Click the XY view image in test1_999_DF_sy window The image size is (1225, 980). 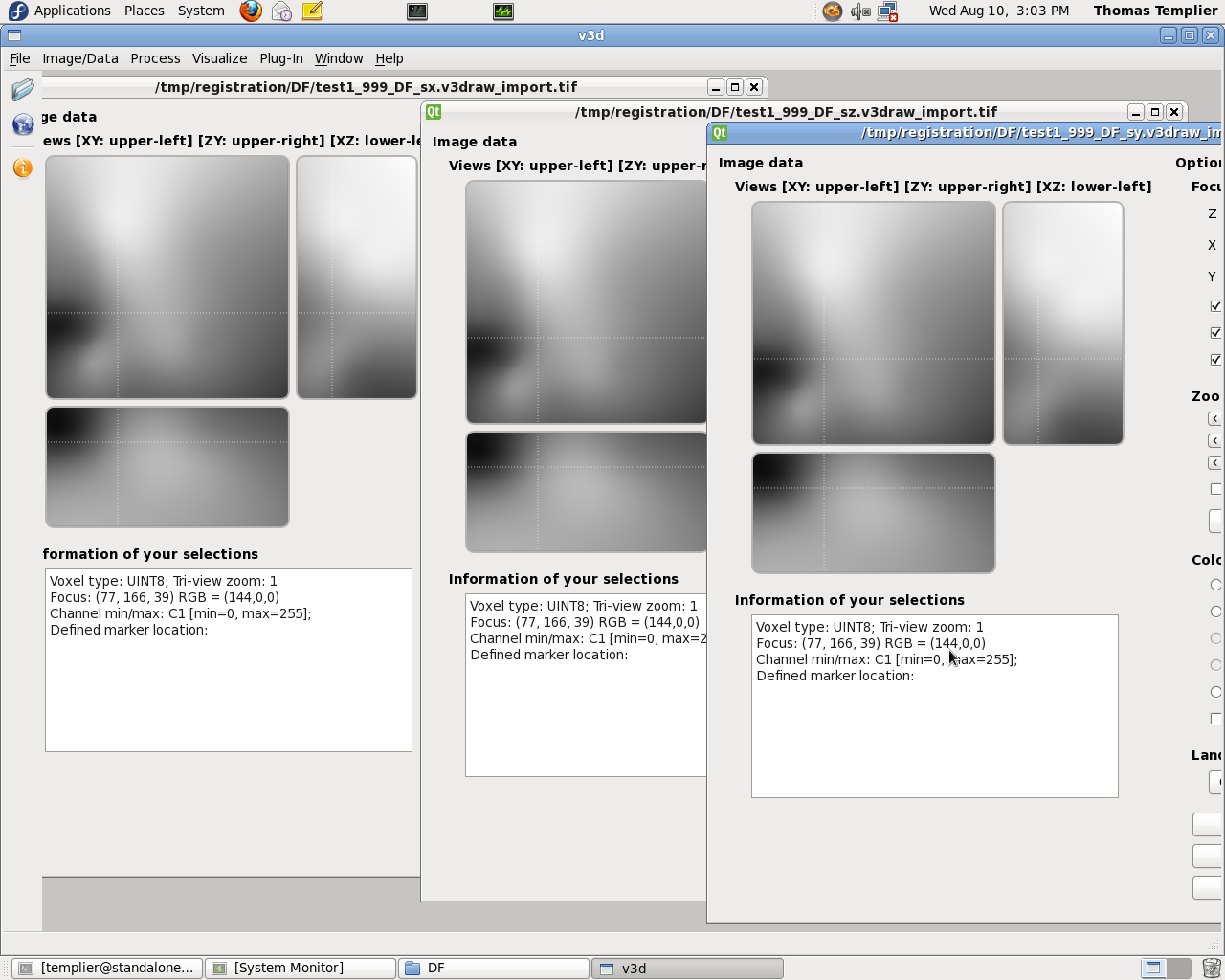coord(873,323)
